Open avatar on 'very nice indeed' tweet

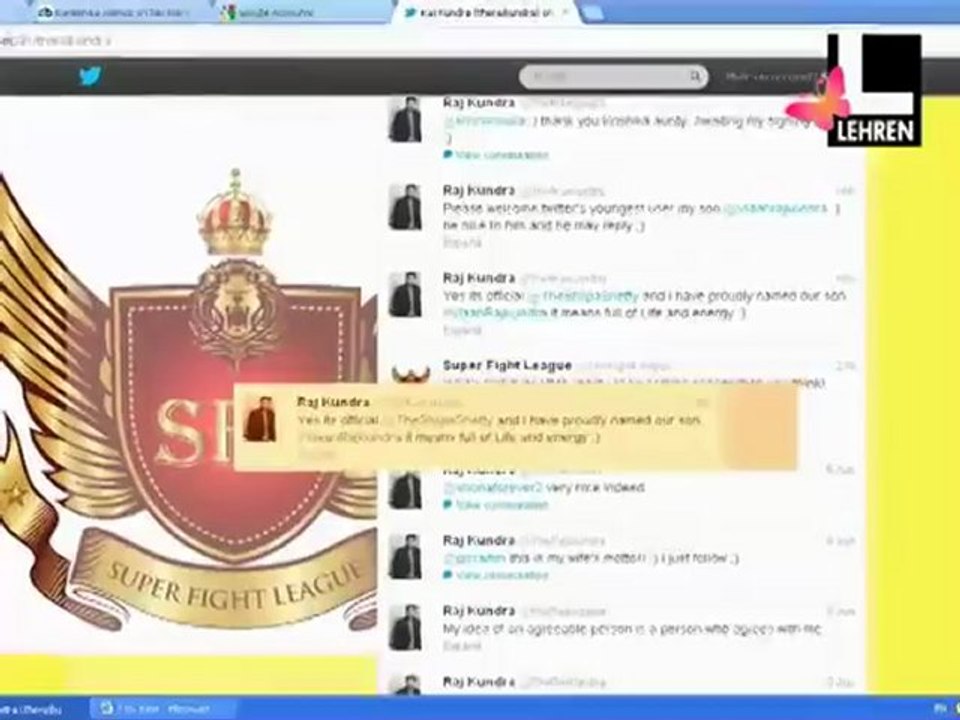[405, 490]
